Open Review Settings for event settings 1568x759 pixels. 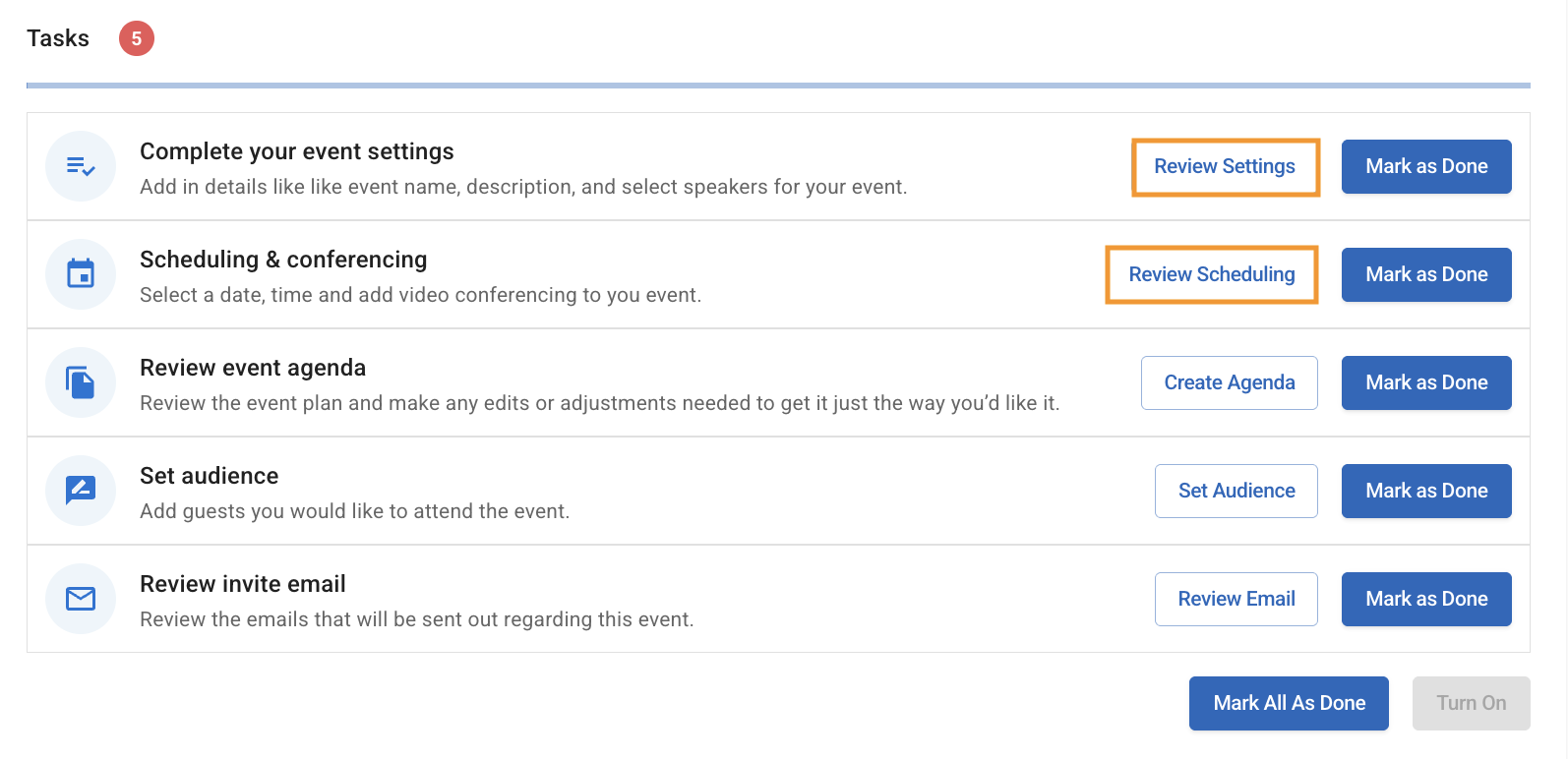click(x=1225, y=167)
